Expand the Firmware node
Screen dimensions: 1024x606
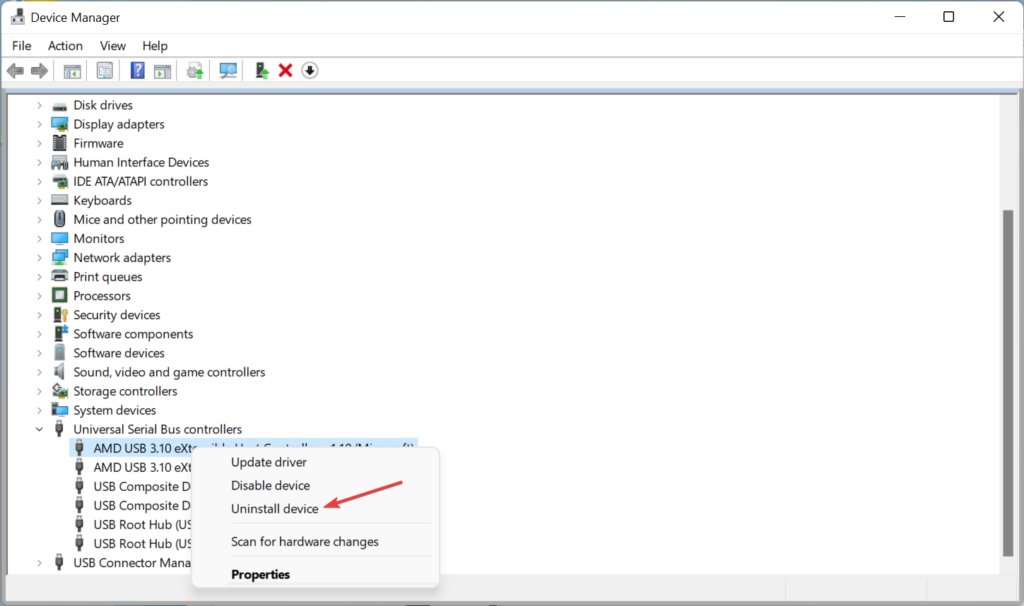39,143
